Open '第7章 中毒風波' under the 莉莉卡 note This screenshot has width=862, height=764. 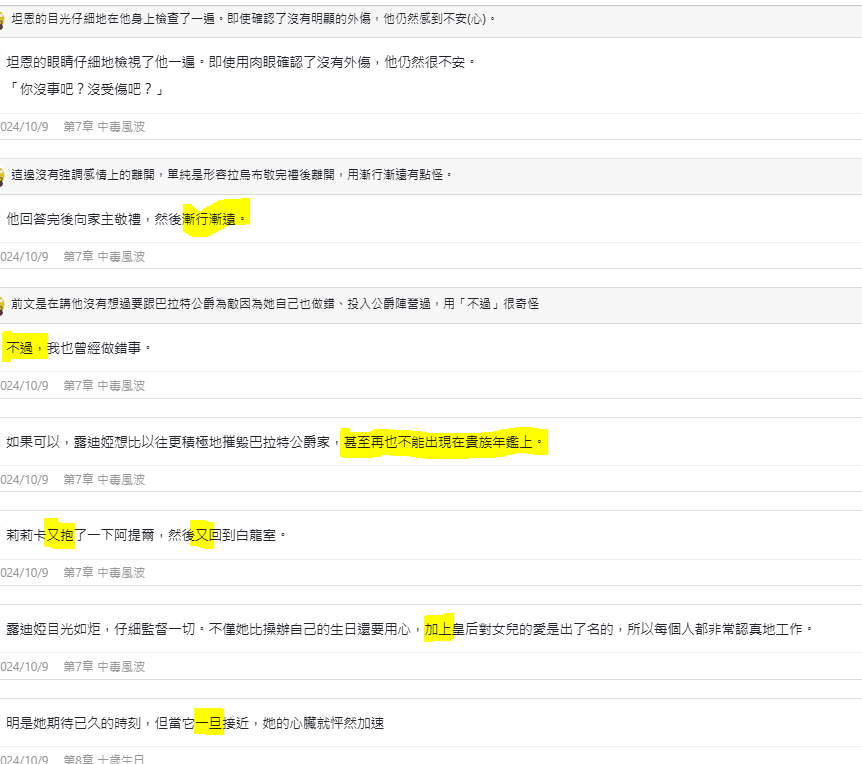click(x=104, y=573)
